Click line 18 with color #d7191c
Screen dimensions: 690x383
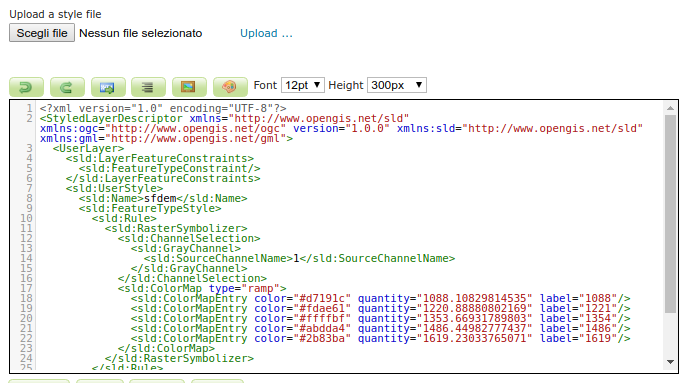point(380,298)
